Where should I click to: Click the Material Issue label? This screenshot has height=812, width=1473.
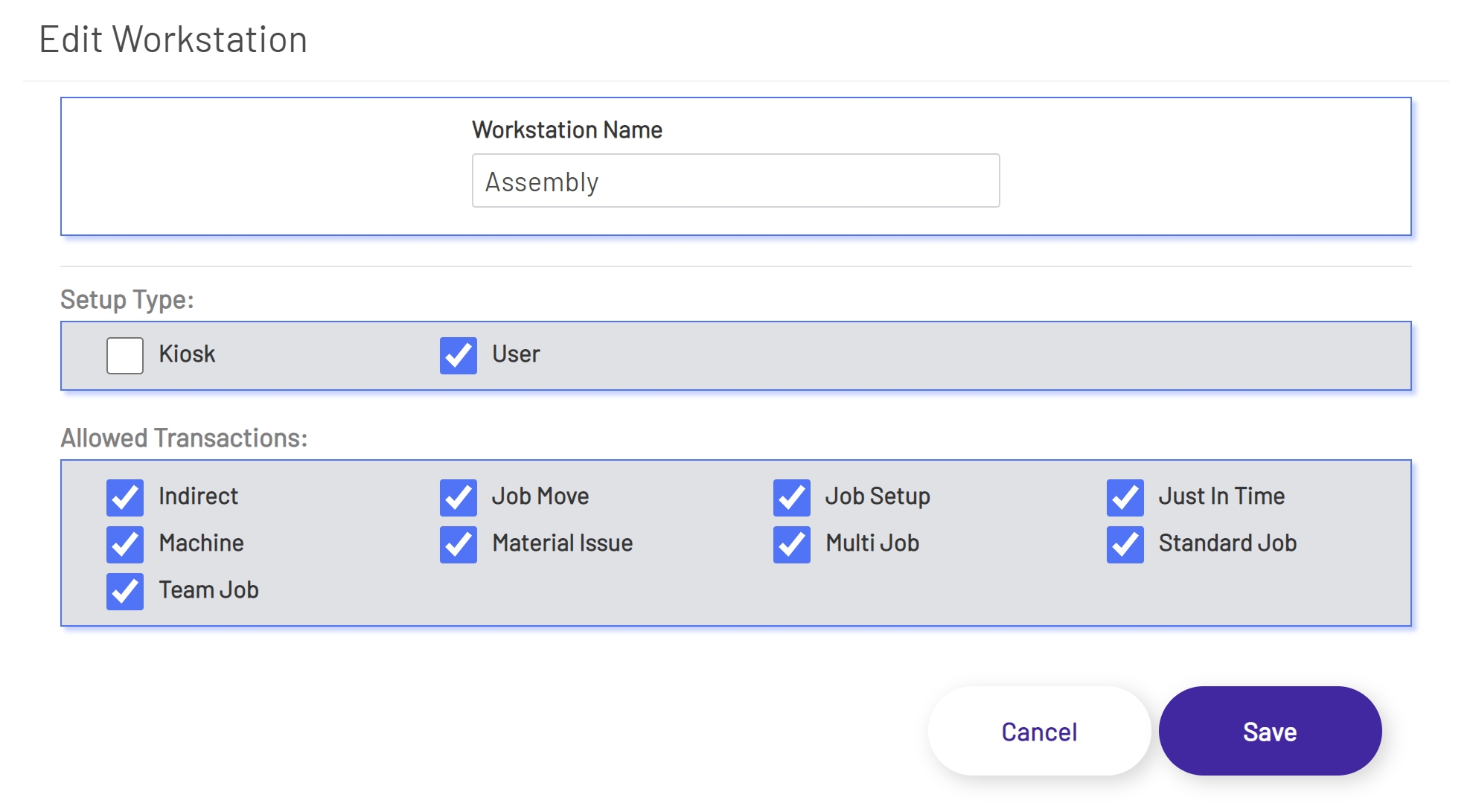coord(562,543)
